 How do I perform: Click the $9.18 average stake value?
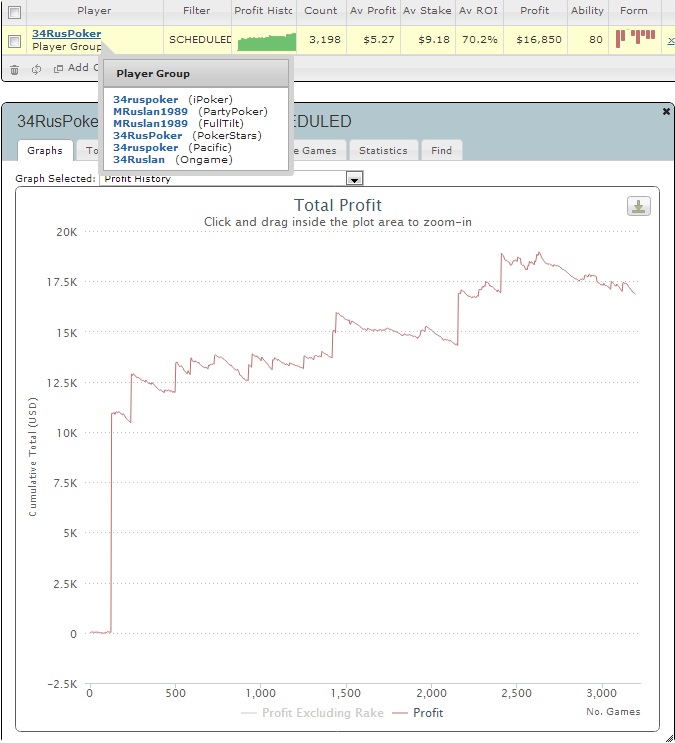(x=434, y=40)
